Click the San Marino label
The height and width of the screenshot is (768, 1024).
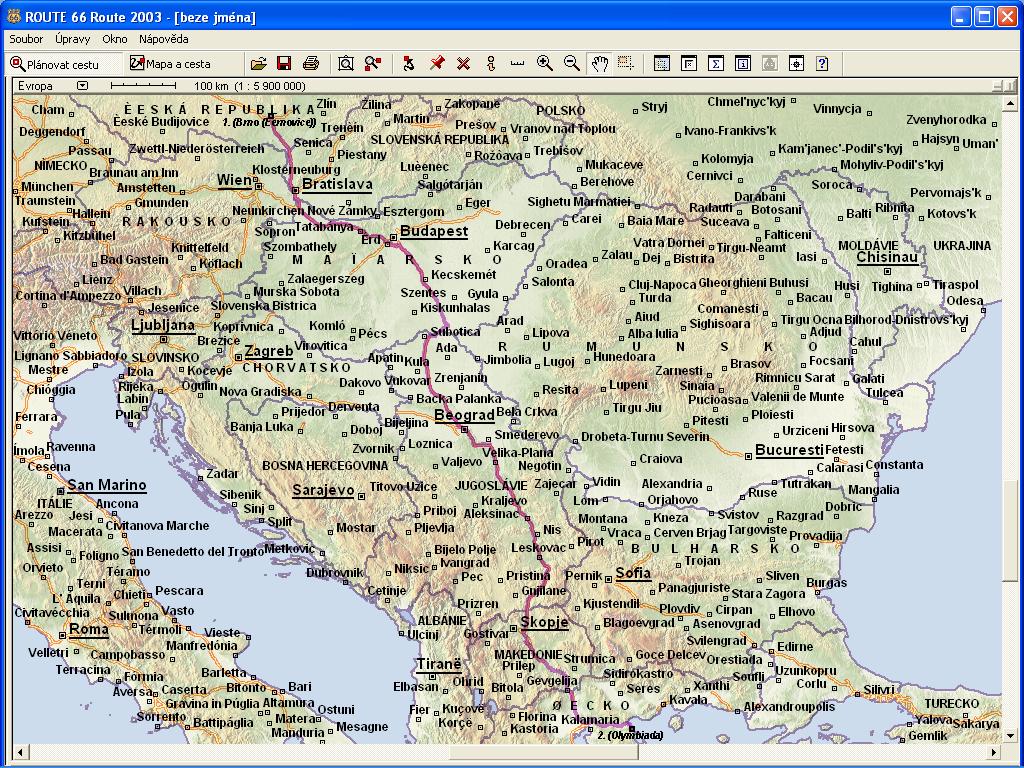point(106,485)
